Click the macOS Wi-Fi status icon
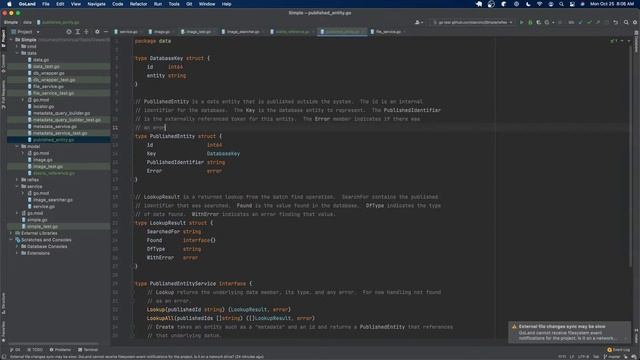 [540, 4]
